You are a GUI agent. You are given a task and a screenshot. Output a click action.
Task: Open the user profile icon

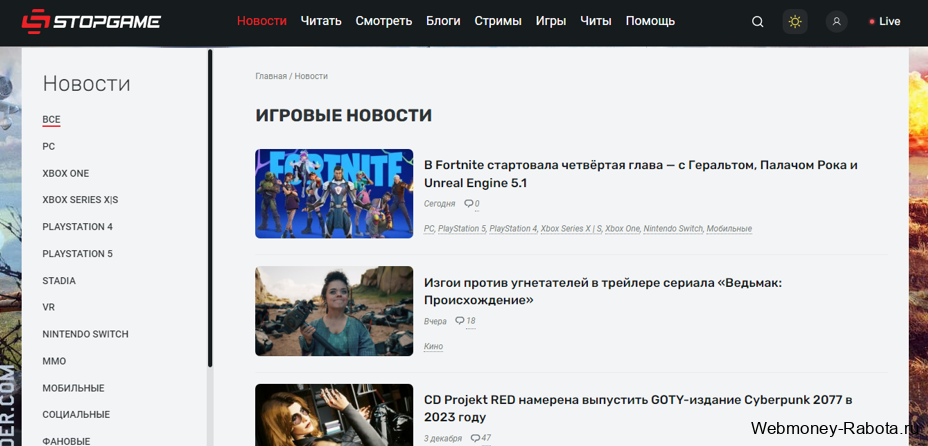coord(836,22)
